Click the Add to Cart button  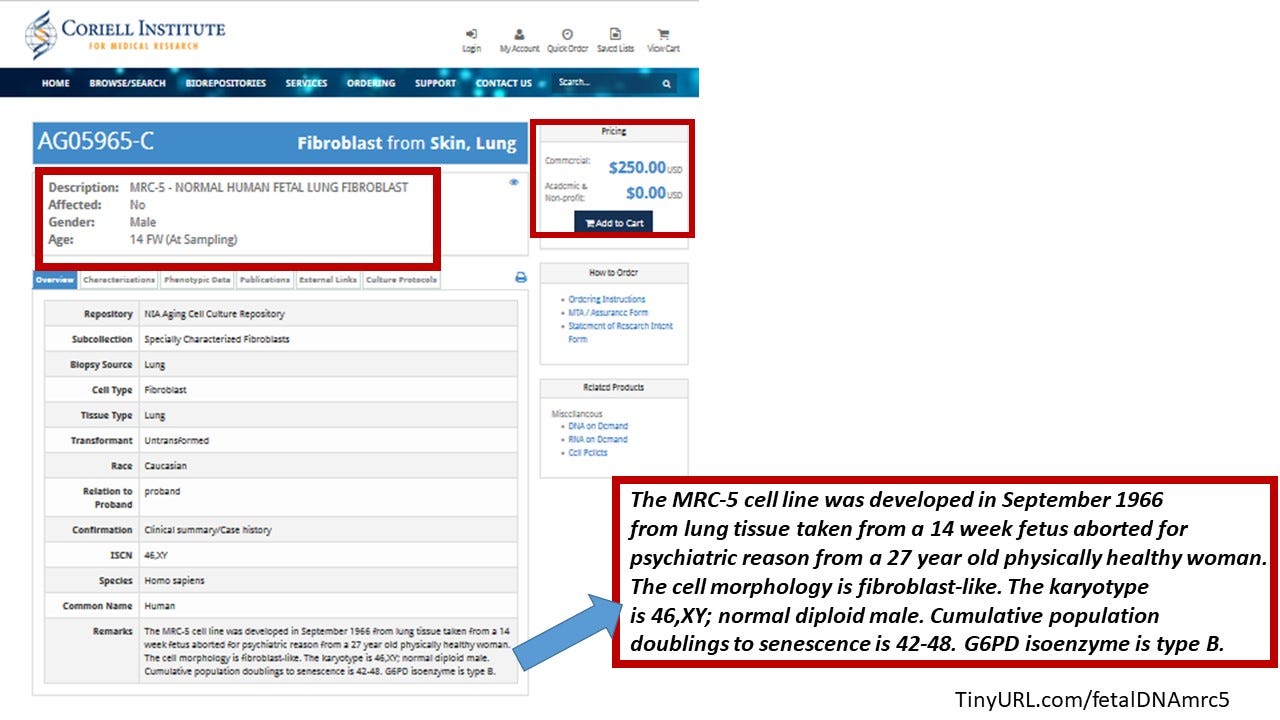click(x=614, y=223)
